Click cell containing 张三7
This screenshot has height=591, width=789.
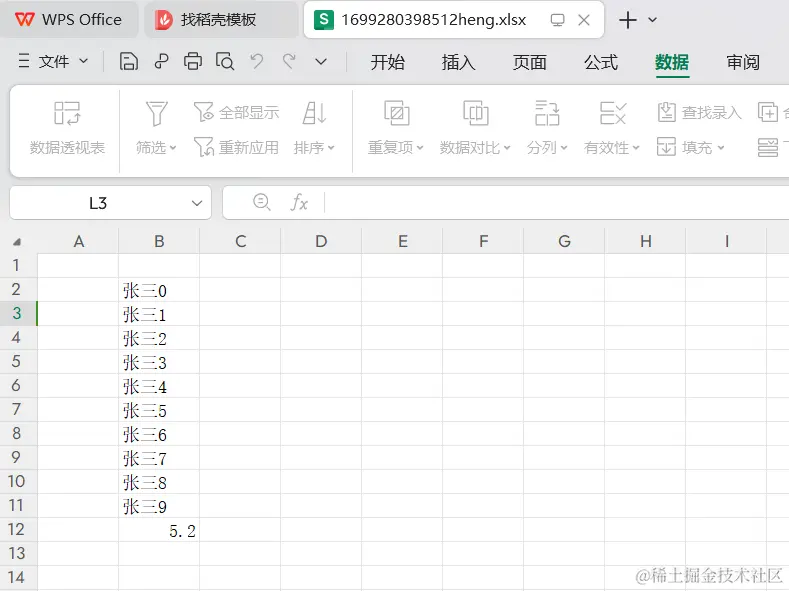(159, 458)
